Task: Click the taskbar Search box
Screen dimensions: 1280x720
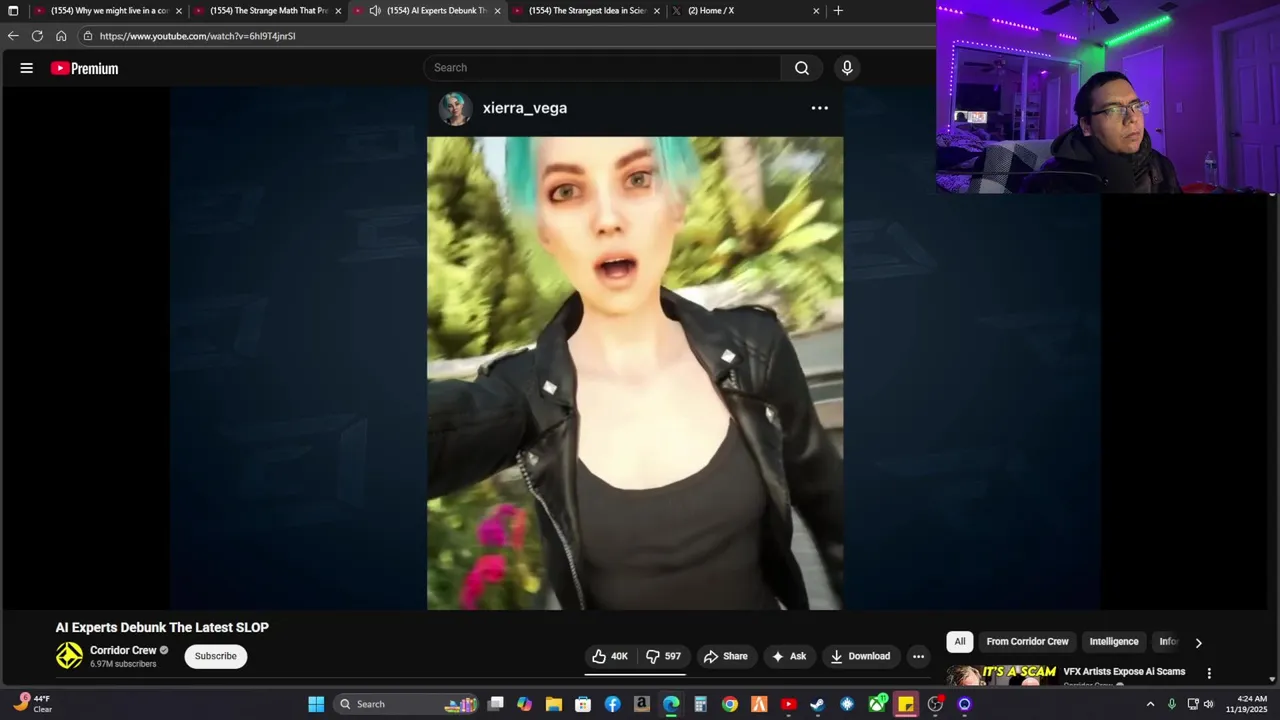Action: [406, 704]
